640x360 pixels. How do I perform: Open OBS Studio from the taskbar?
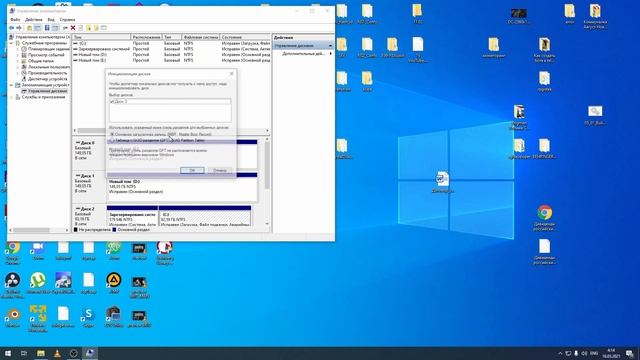coord(73,353)
